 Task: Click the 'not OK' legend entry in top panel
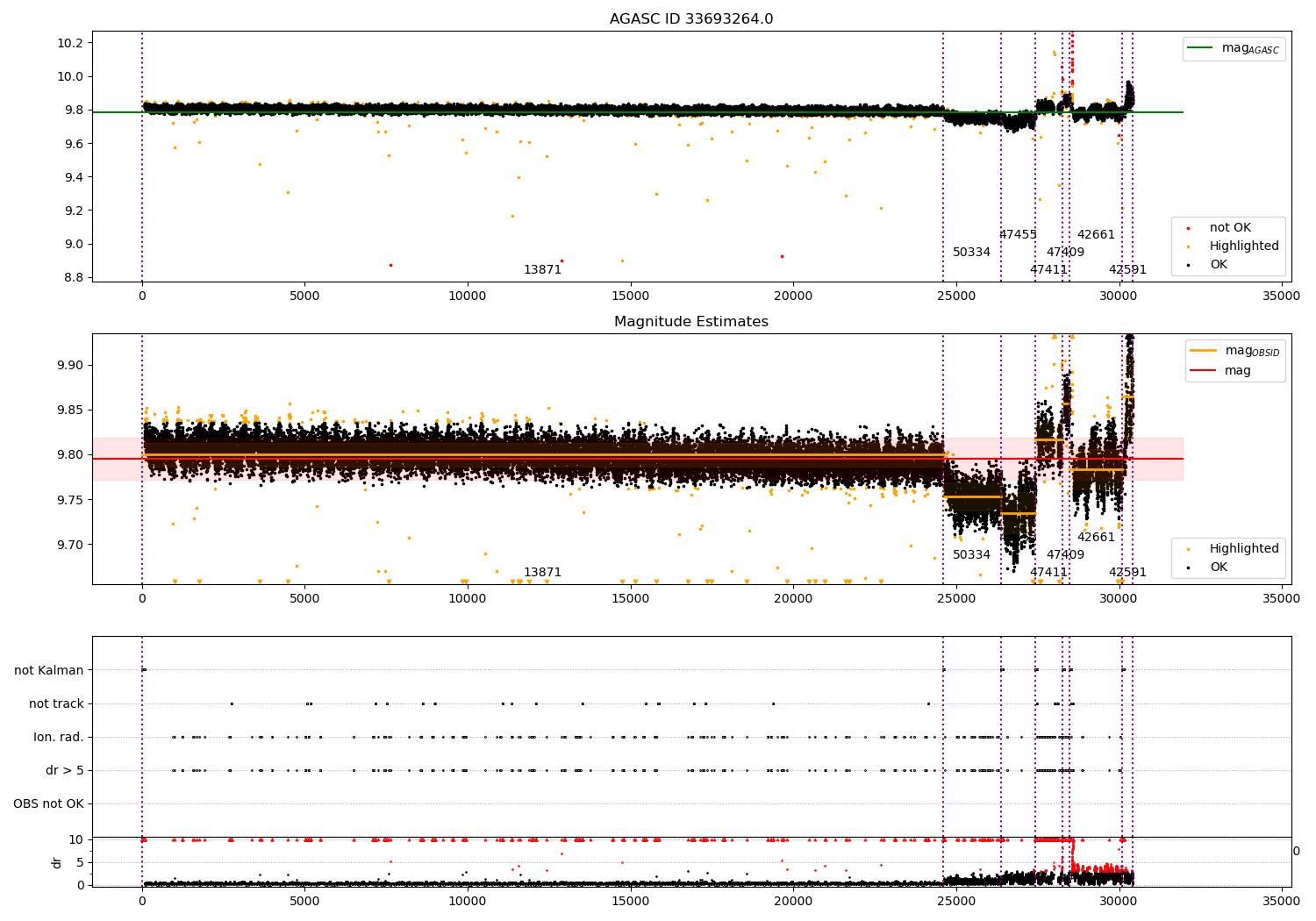pos(1230,228)
